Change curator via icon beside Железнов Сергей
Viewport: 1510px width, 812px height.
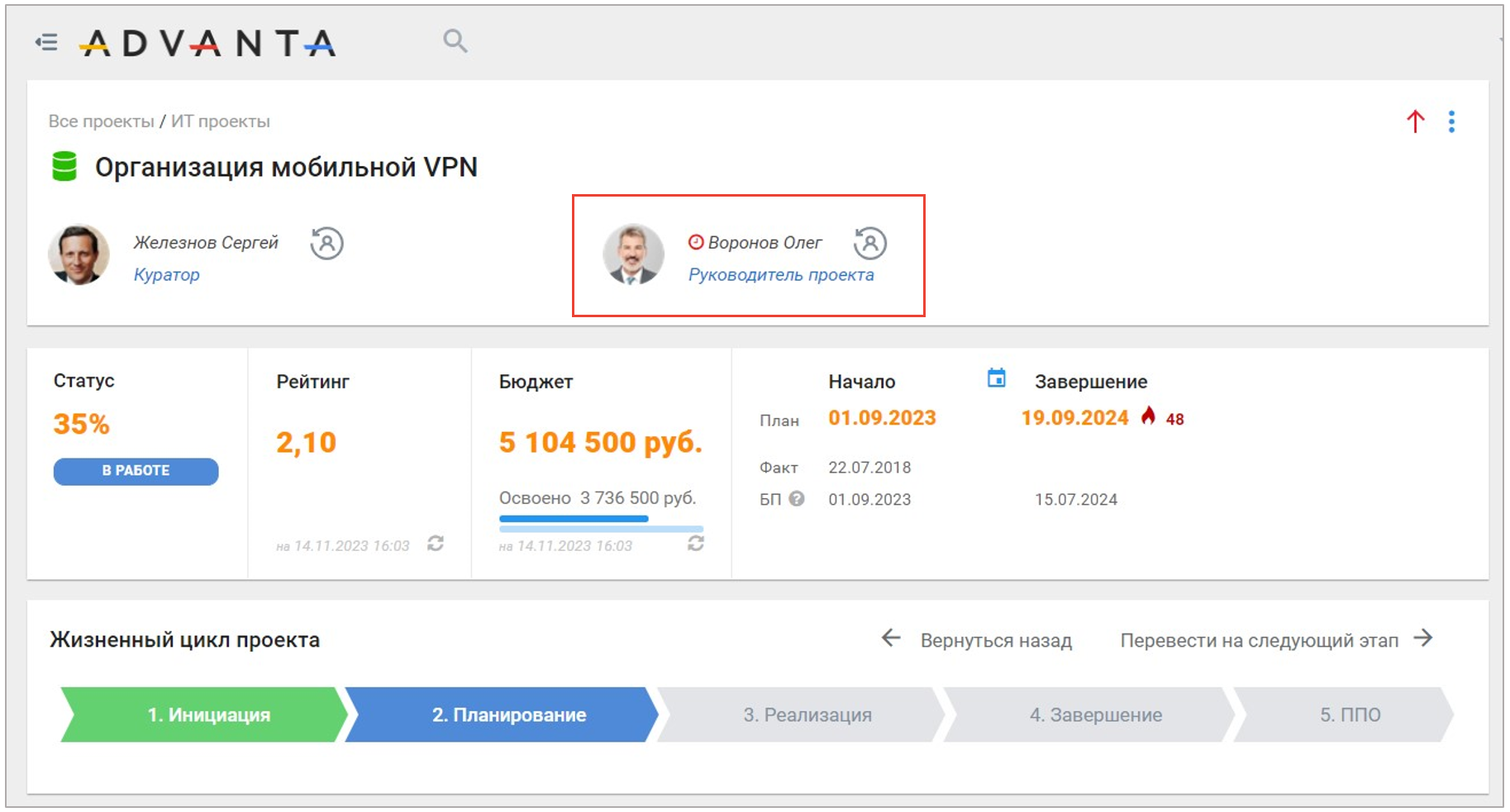(326, 244)
